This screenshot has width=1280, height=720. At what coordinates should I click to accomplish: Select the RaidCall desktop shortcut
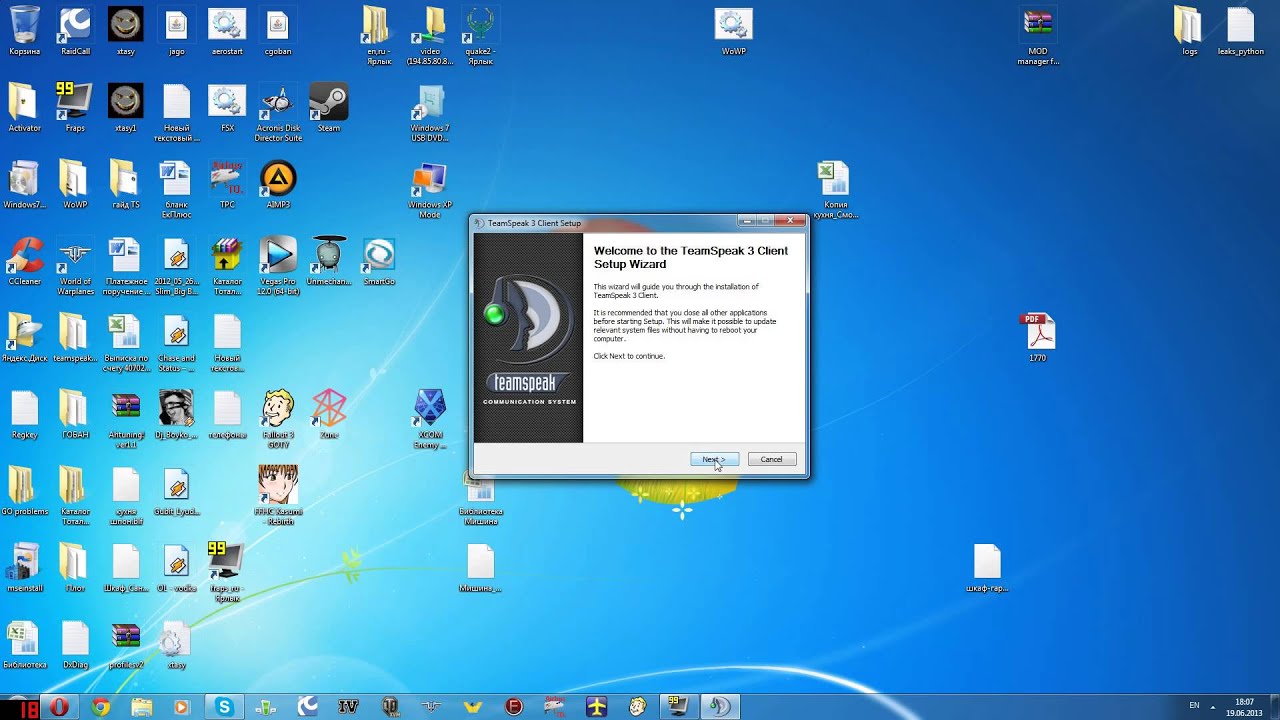75,31
